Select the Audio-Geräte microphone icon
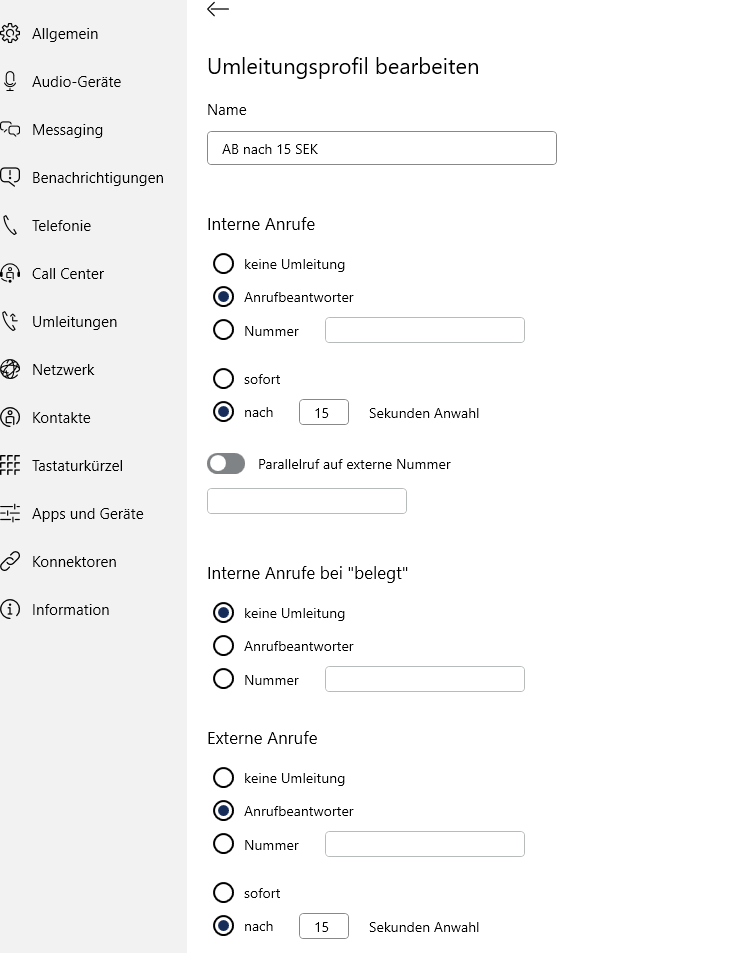Viewport: 736px width, 953px height. point(10,81)
